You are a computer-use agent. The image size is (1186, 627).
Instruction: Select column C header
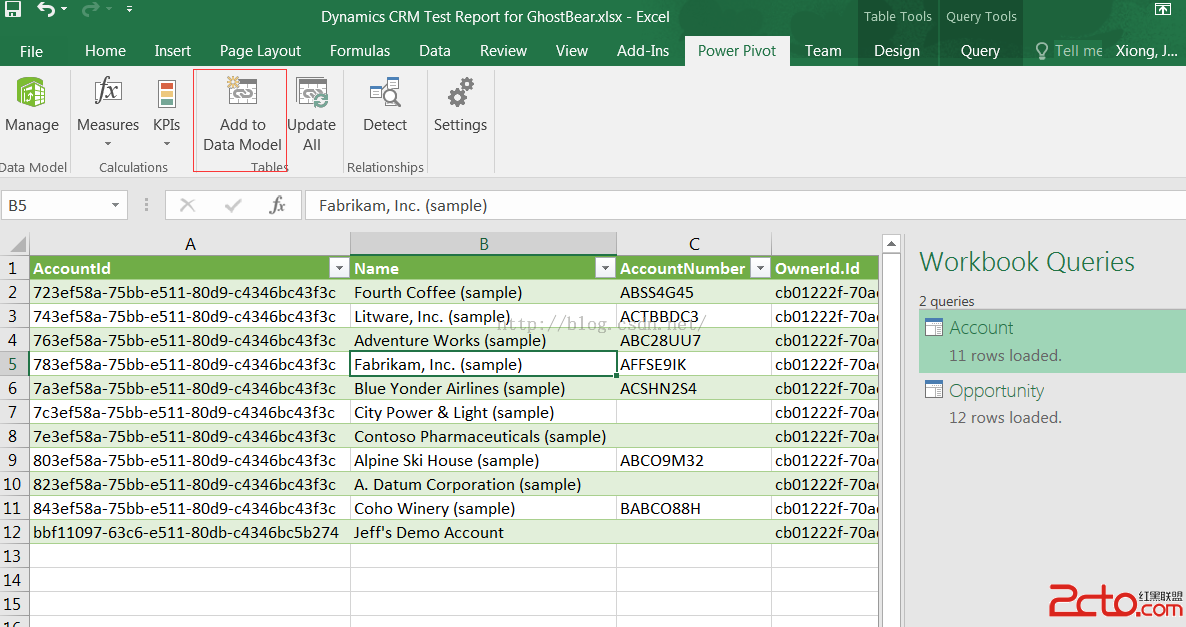pyautogui.click(x=694, y=244)
